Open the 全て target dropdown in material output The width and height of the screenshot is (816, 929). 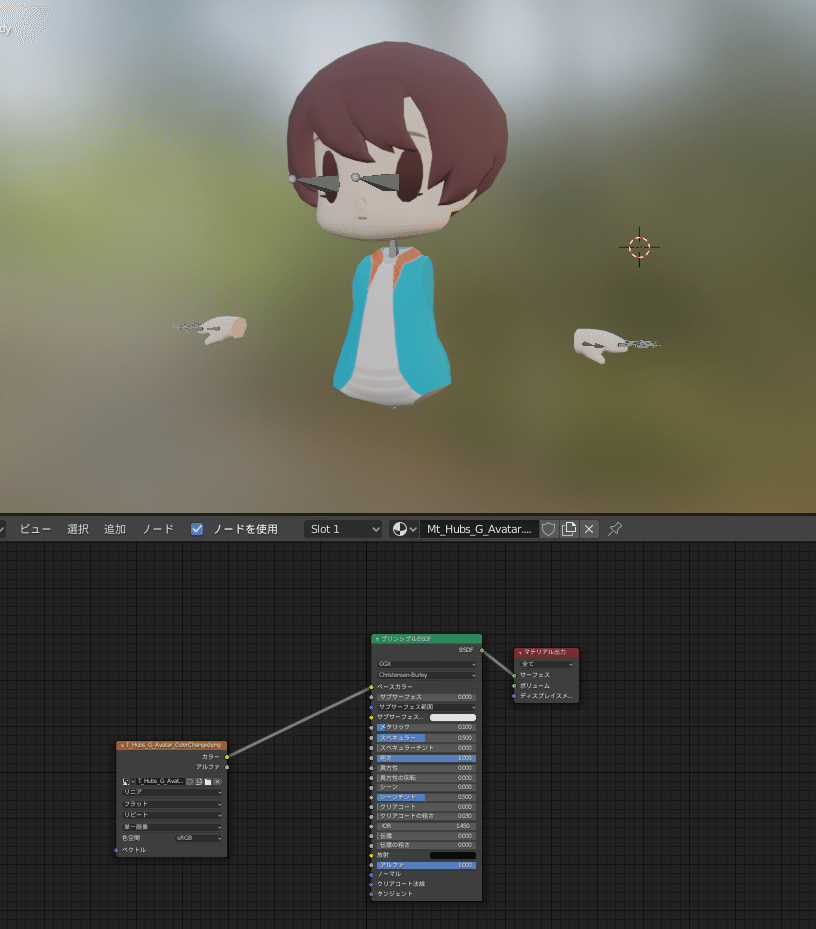click(x=546, y=664)
